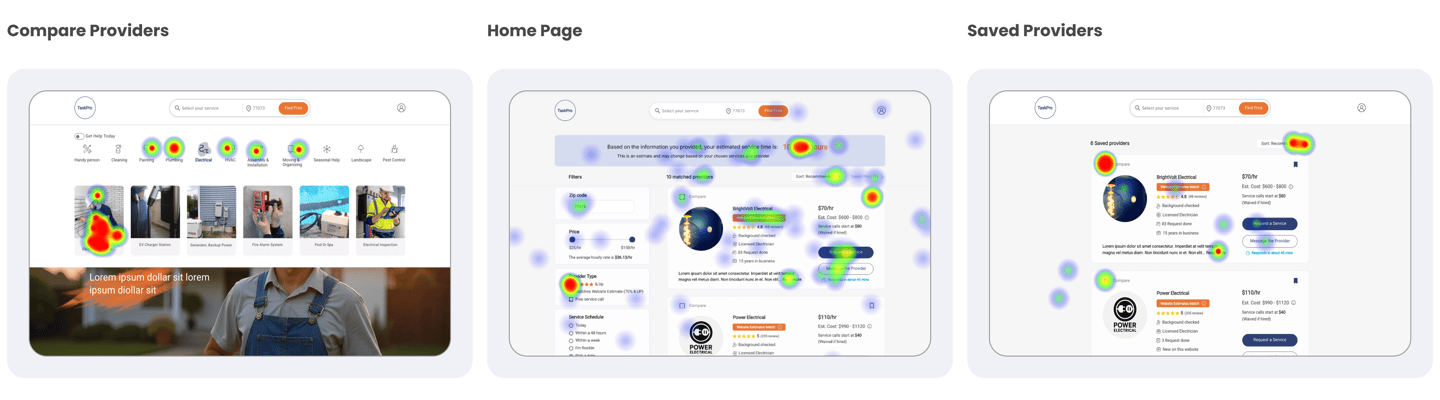Toggle Get Help Today switch
The width and height of the screenshot is (1440, 400).
tap(79, 136)
